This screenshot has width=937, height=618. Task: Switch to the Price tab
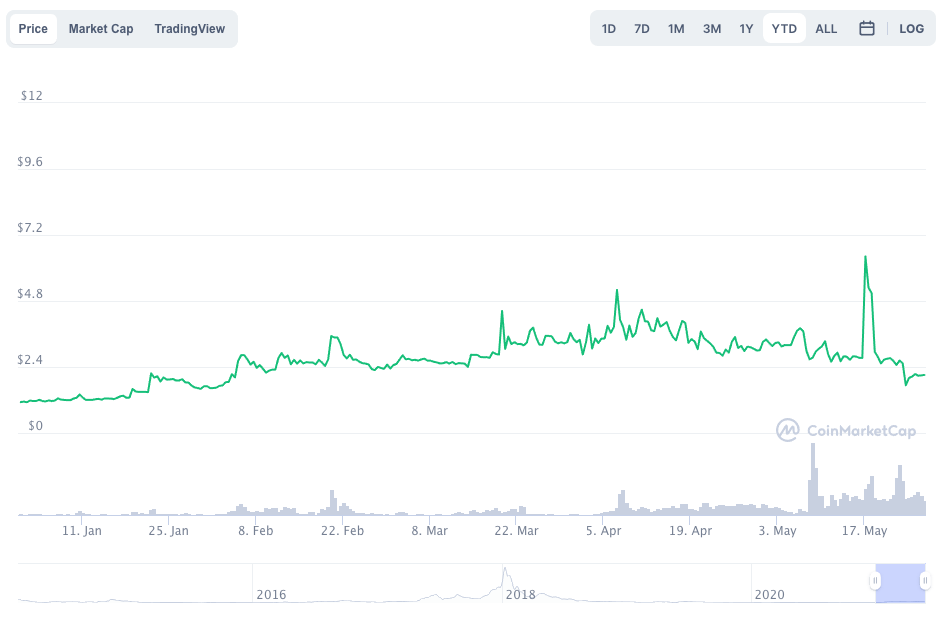33,29
